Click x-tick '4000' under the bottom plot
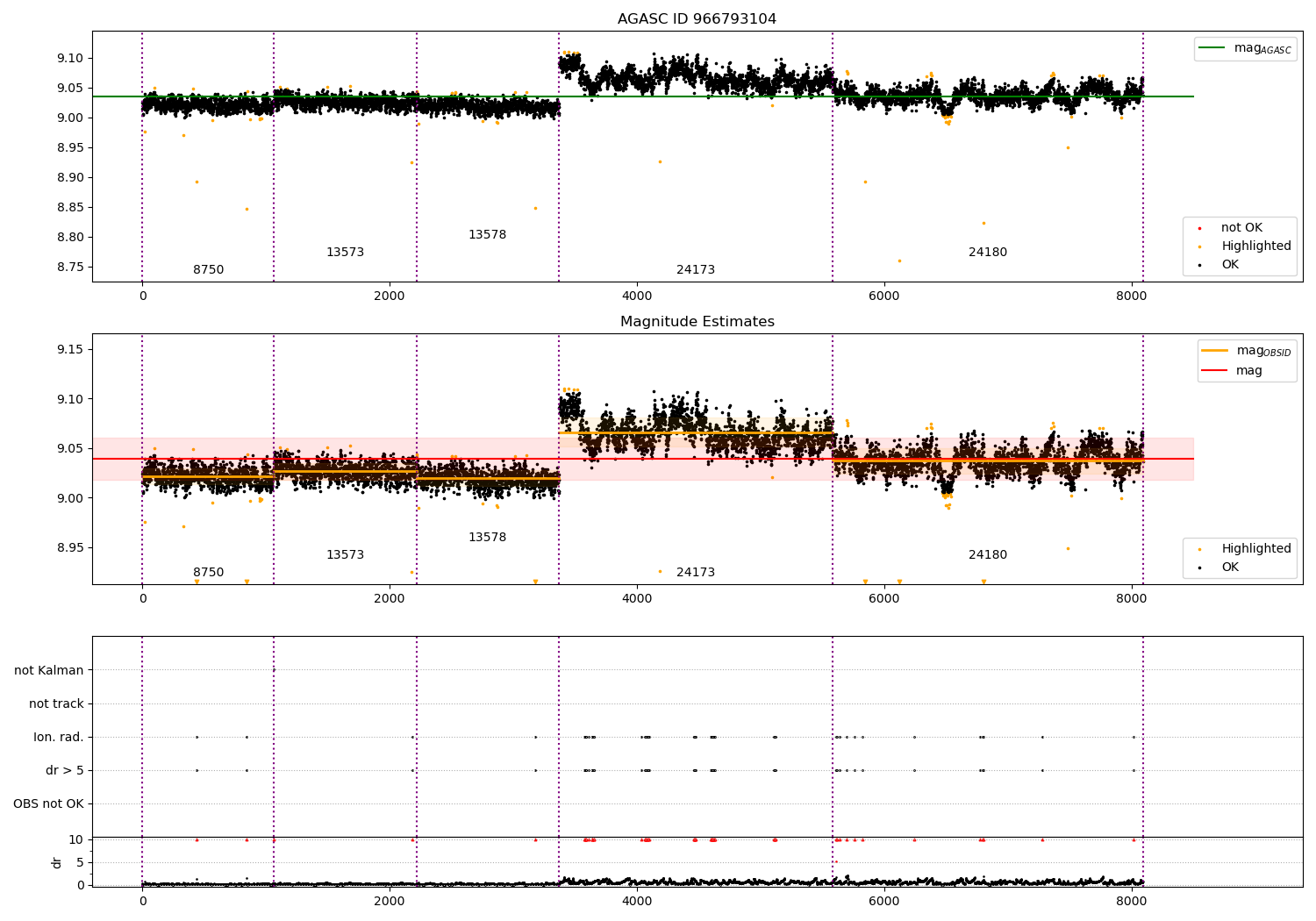 point(637,902)
